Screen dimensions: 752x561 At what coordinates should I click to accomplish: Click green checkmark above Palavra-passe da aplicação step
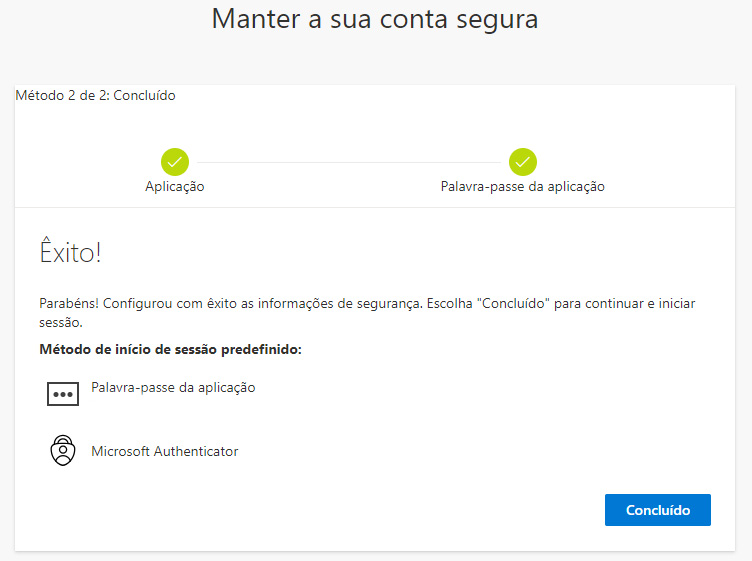523,161
